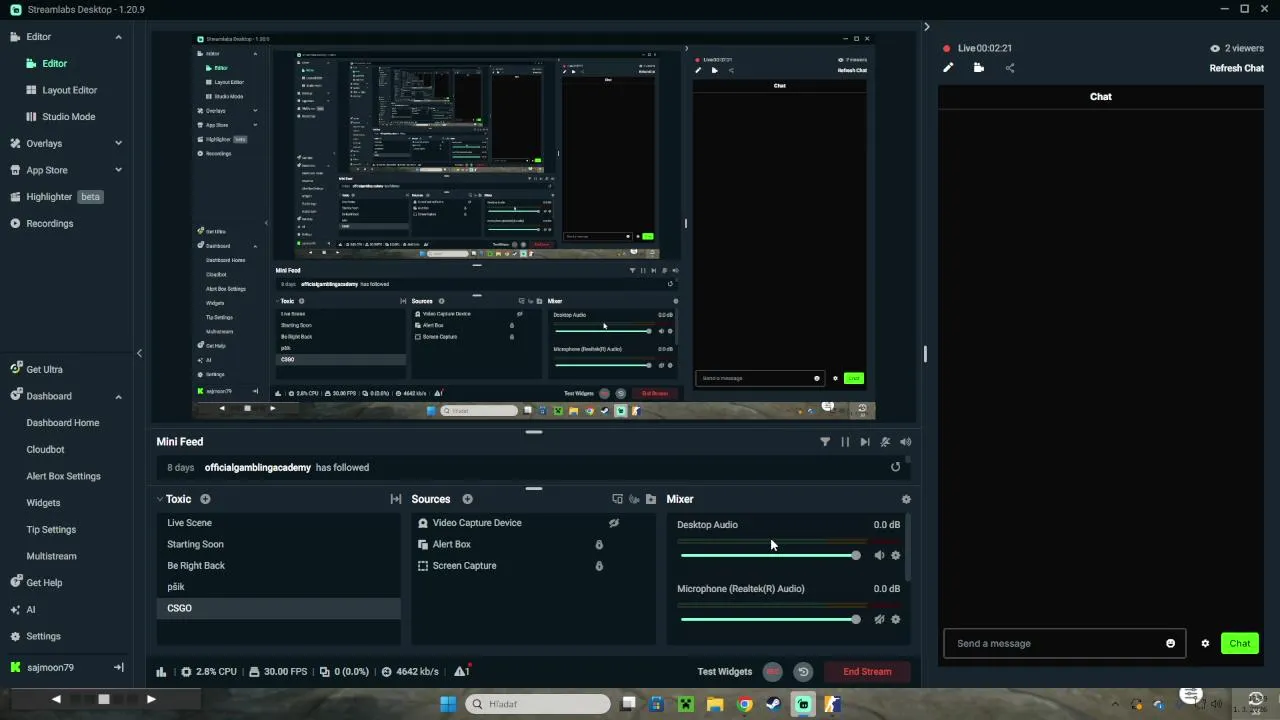This screenshot has width=1280, height=720.
Task: Log out via icon beside sajmoon79
Action: [x=118, y=667]
